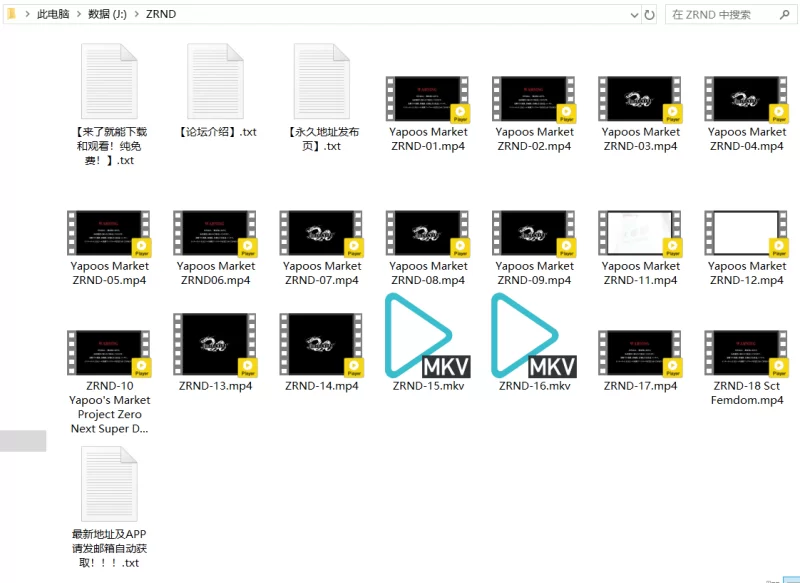Click the label ZRND-18 Sct Femdom.mp4
The width and height of the screenshot is (800, 583).
pos(746,393)
